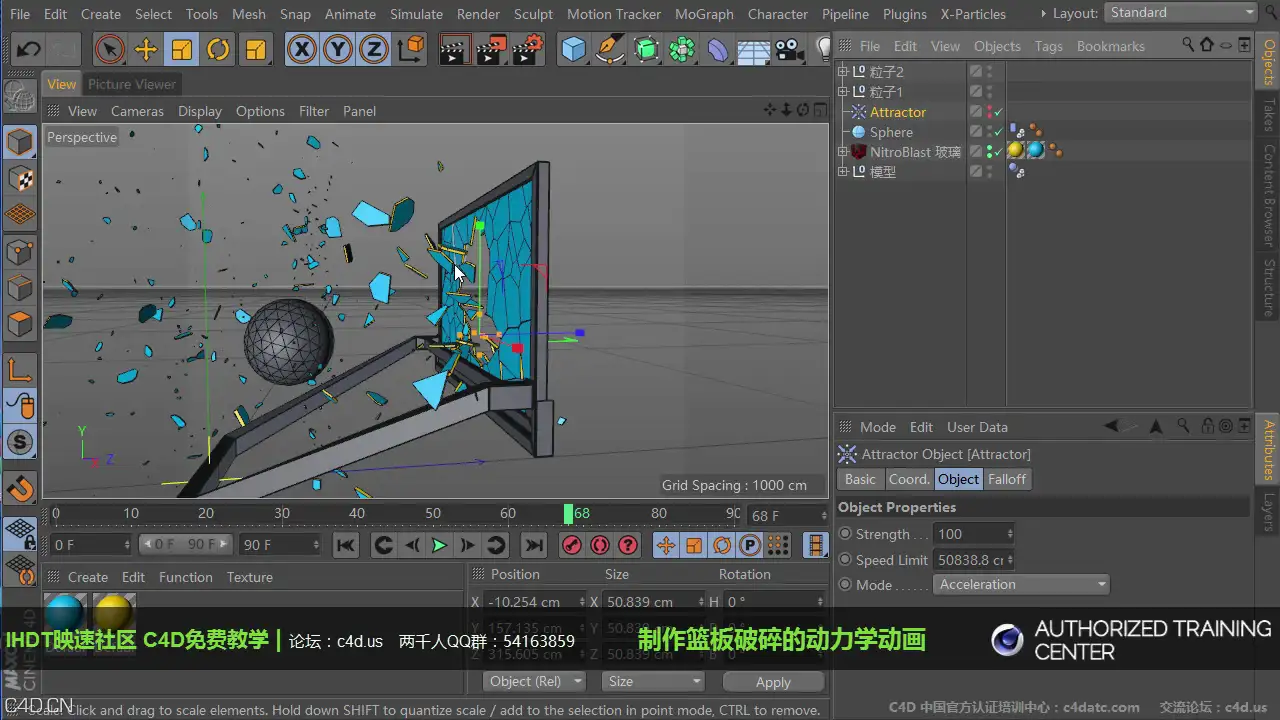
Task: Open the Mode Acceleration dropdown
Action: point(1021,585)
